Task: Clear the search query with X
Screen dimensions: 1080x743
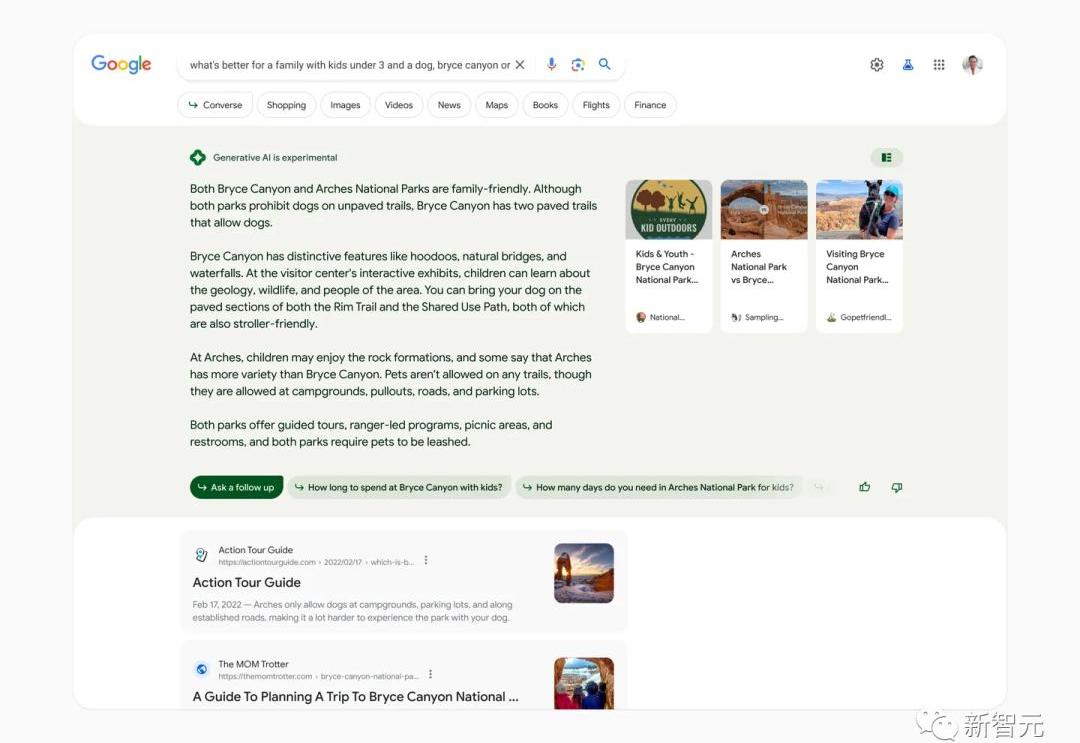Action: coord(520,65)
